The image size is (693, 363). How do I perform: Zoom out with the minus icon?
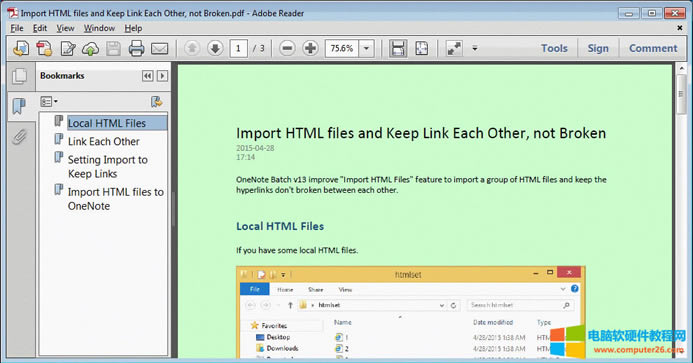[x=287, y=48]
